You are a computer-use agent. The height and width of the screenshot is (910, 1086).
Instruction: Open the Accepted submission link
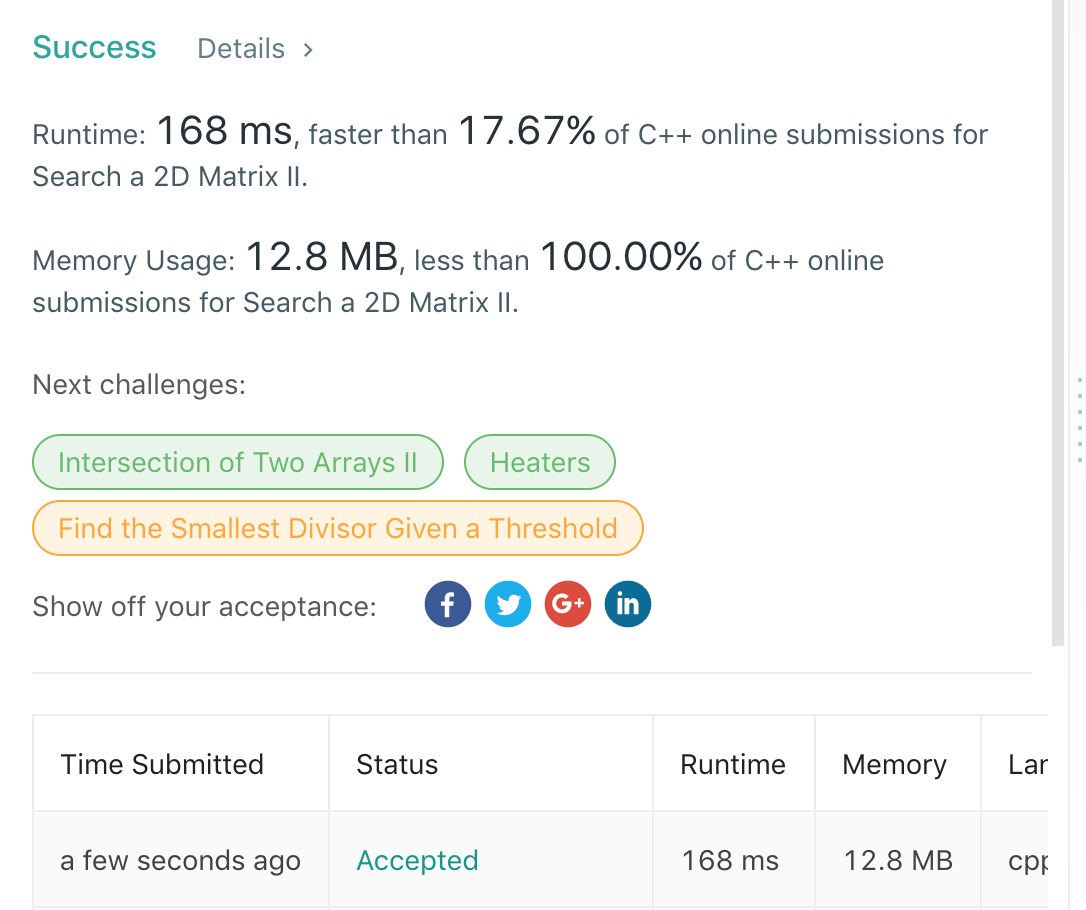coord(417,860)
